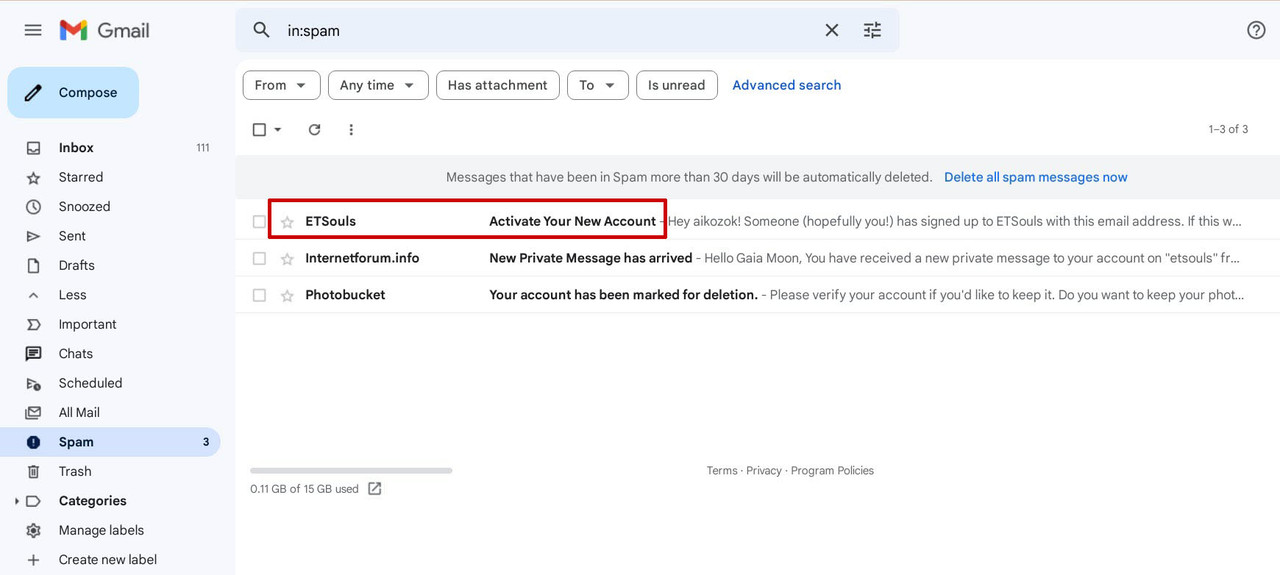Open the To filter dropdown
1280x575 pixels.
pyautogui.click(x=598, y=85)
